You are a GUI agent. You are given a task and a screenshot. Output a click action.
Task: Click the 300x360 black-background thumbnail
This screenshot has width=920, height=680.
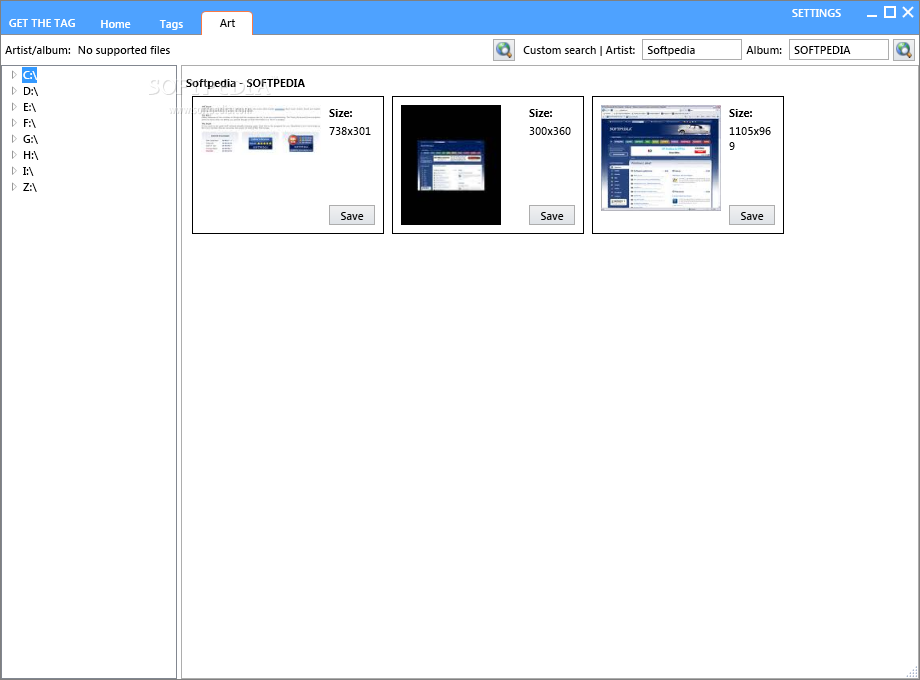(x=451, y=165)
